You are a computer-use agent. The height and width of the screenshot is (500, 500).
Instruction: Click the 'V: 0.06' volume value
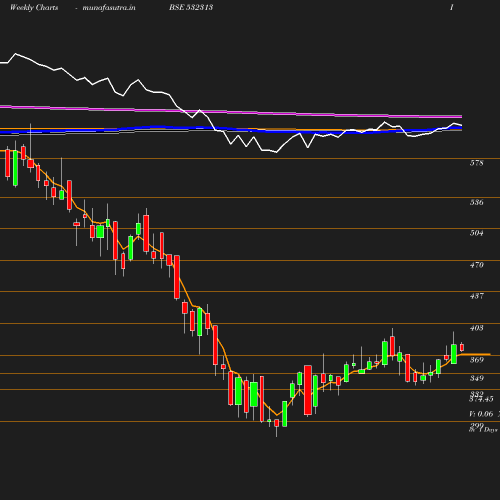pos(481,414)
